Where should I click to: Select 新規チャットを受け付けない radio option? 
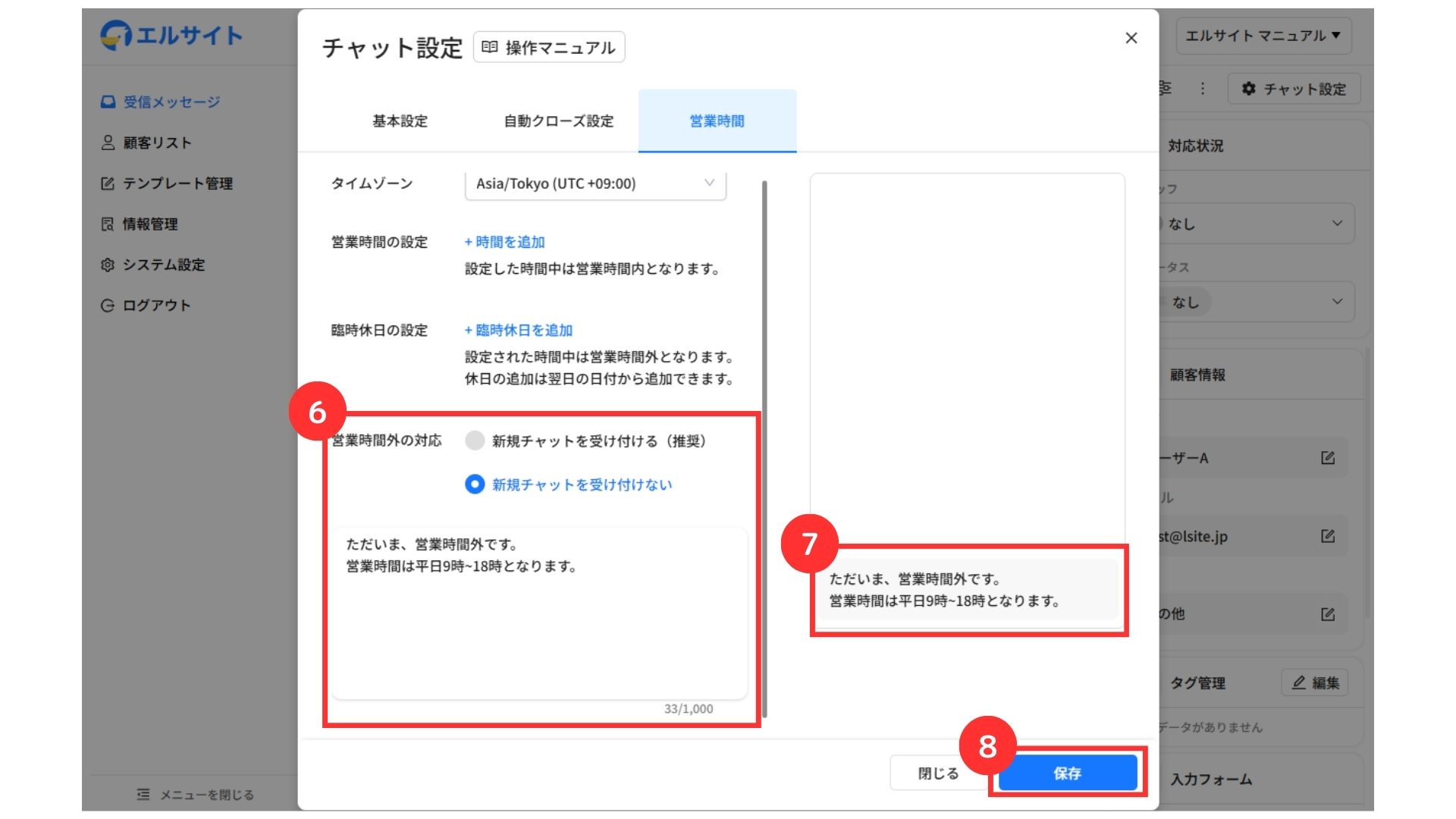coord(475,485)
